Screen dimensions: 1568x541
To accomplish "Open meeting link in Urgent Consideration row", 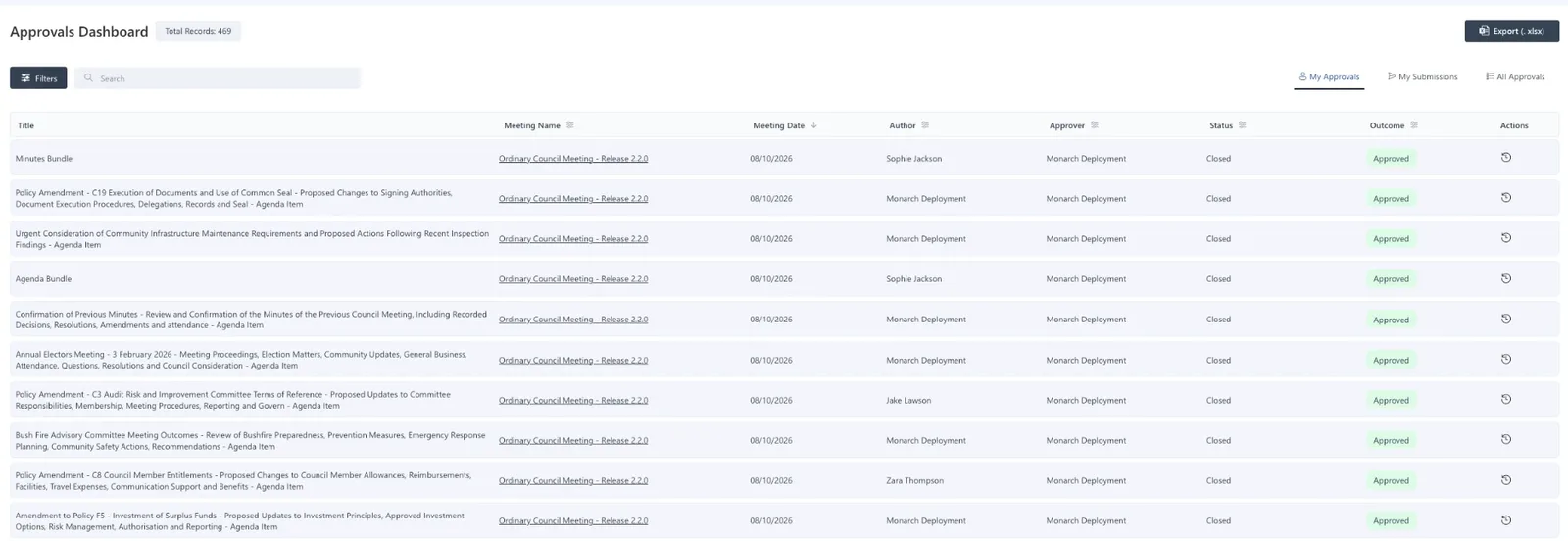I will pyautogui.click(x=573, y=238).
